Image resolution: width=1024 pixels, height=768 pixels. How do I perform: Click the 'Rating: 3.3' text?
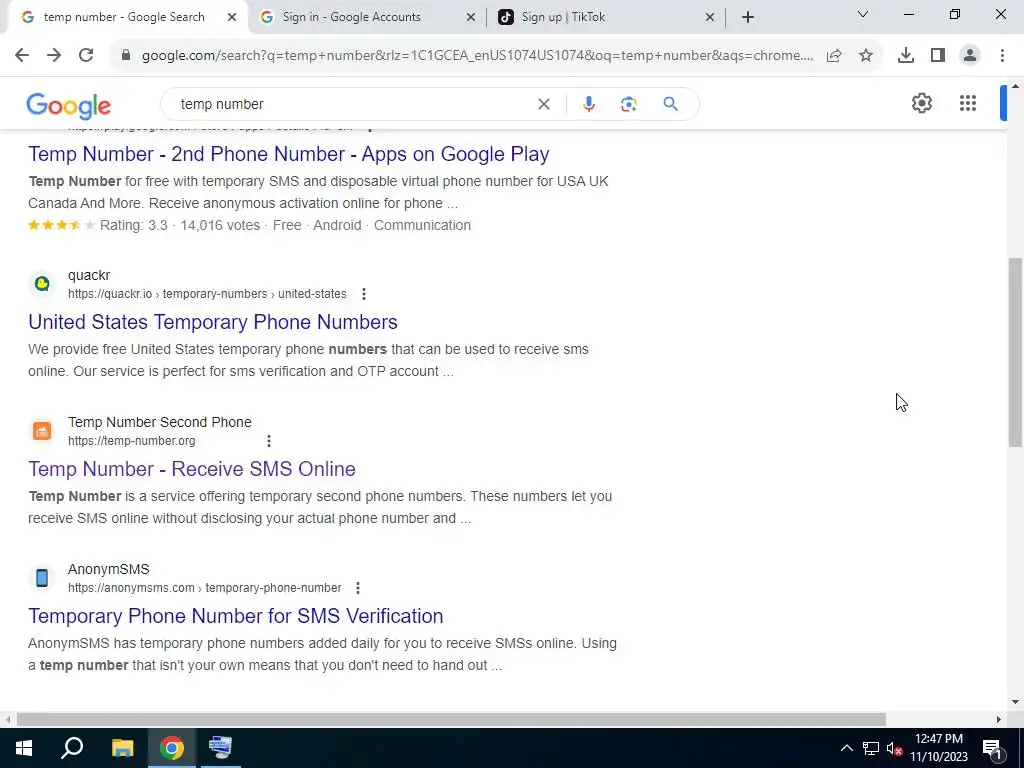coord(133,225)
